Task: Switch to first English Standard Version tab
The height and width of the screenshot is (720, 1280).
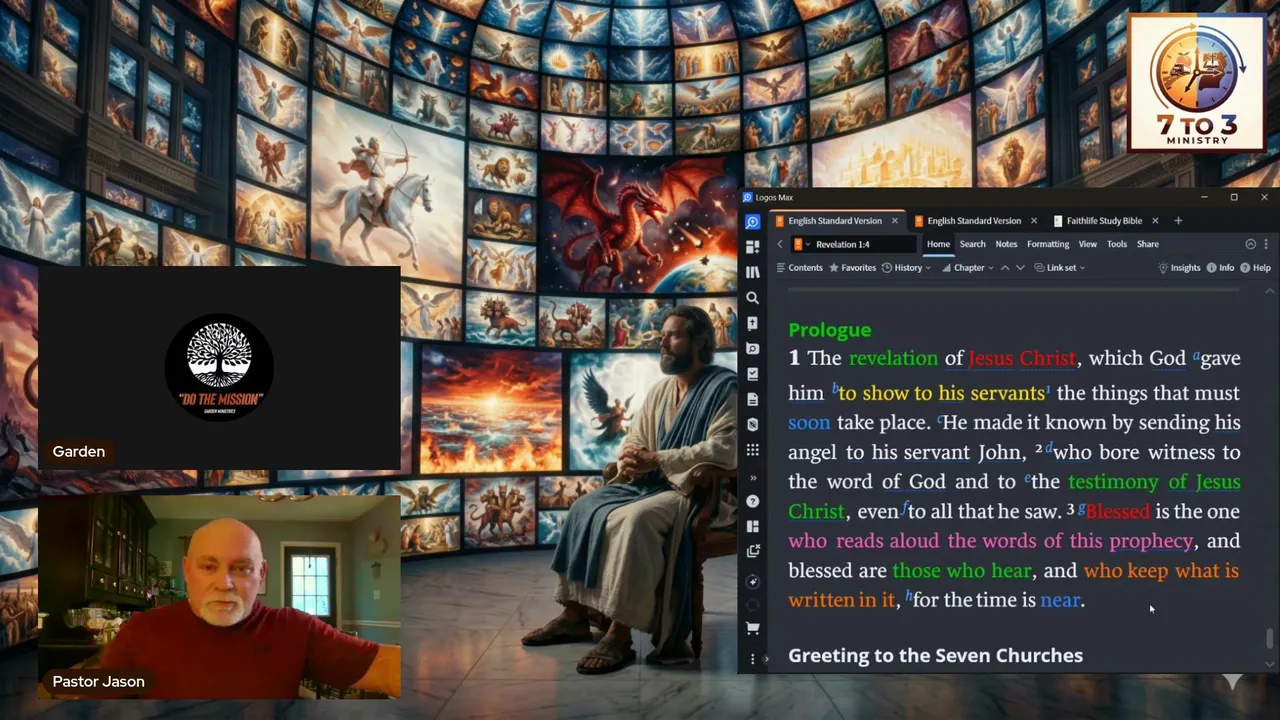Action: tap(833, 221)
